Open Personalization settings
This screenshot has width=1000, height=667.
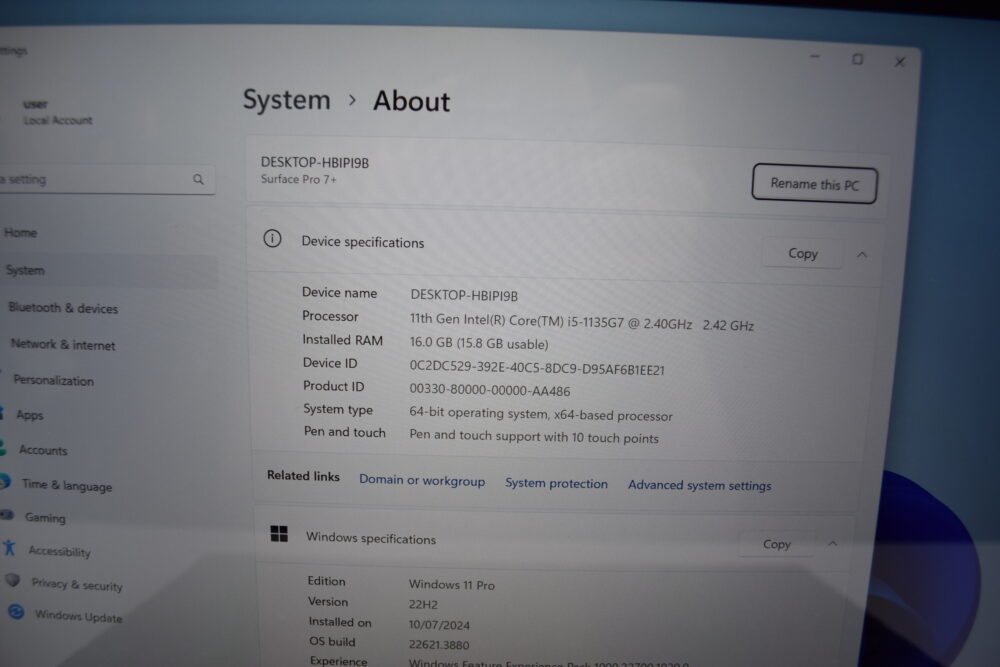pos(54,380)
